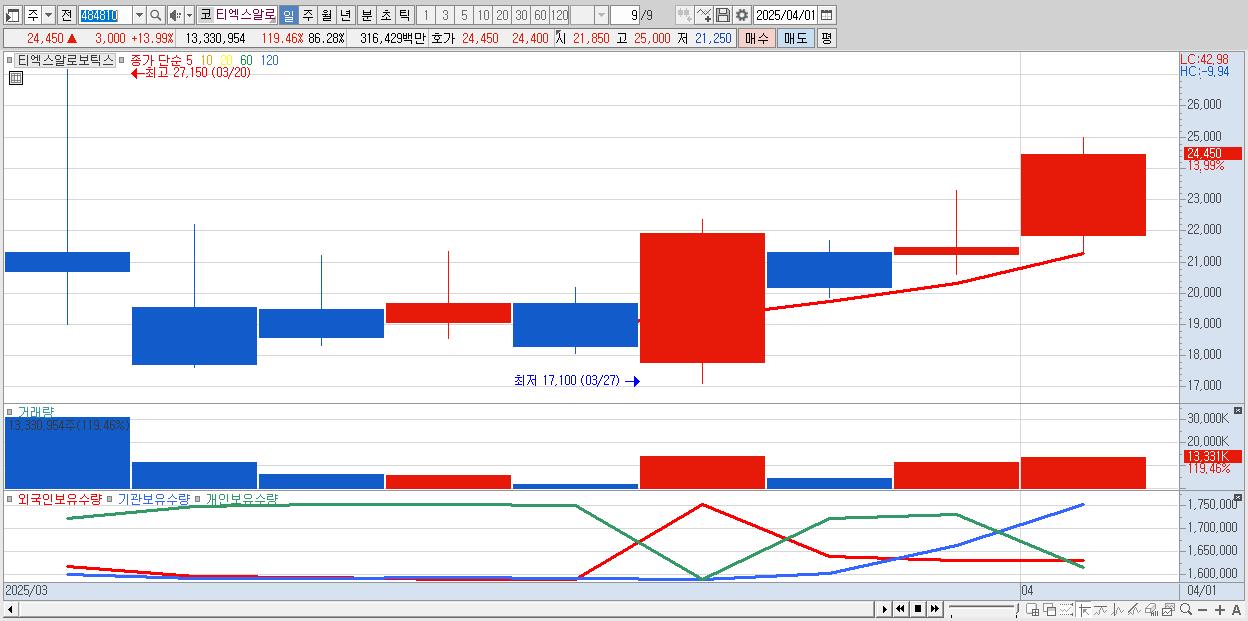Select the 120 interval preset button
This screenshot has width=1248, height=621.
pyautogui.click(x=559, y=15)
